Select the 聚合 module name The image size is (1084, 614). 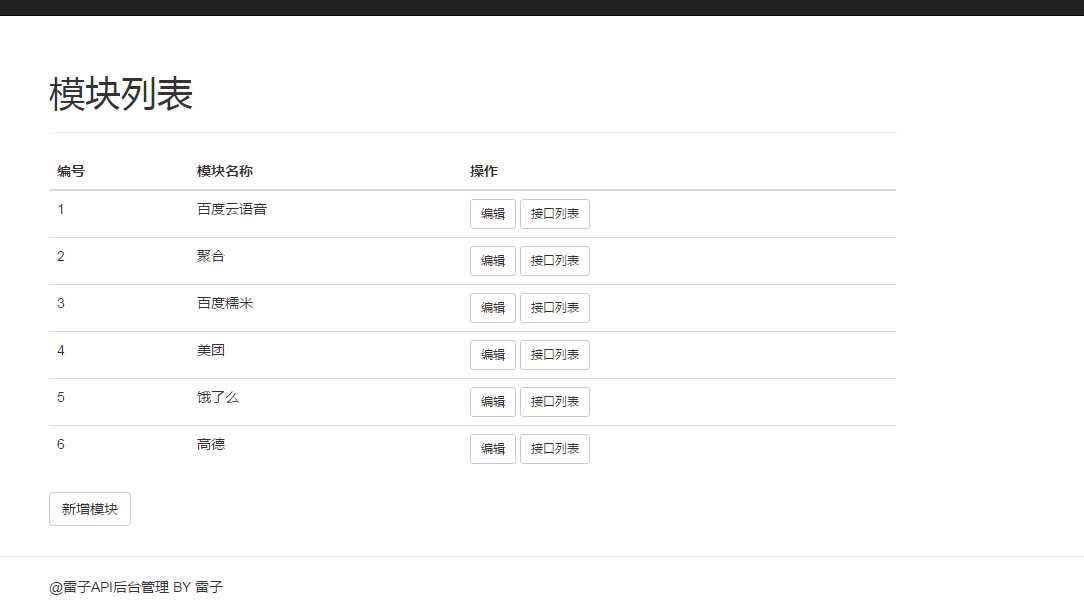click(210, 256)
